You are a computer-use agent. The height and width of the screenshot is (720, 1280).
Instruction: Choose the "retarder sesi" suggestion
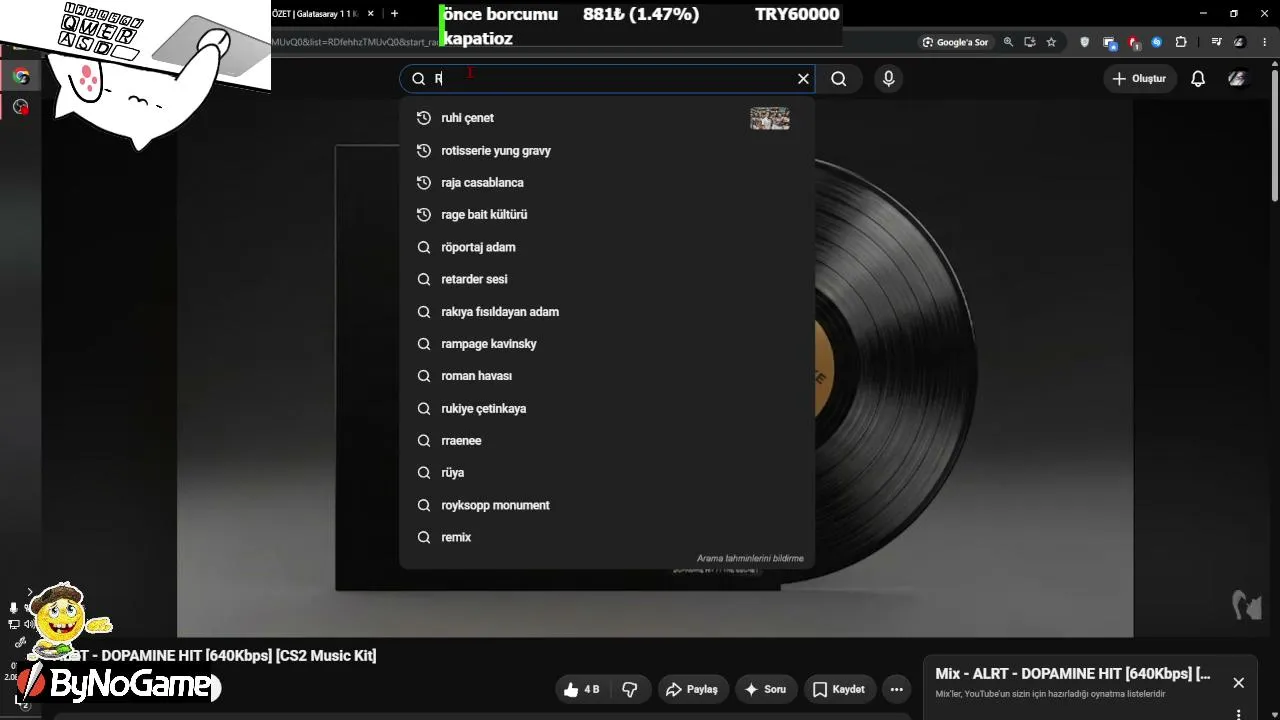click(x=606, y=279)
